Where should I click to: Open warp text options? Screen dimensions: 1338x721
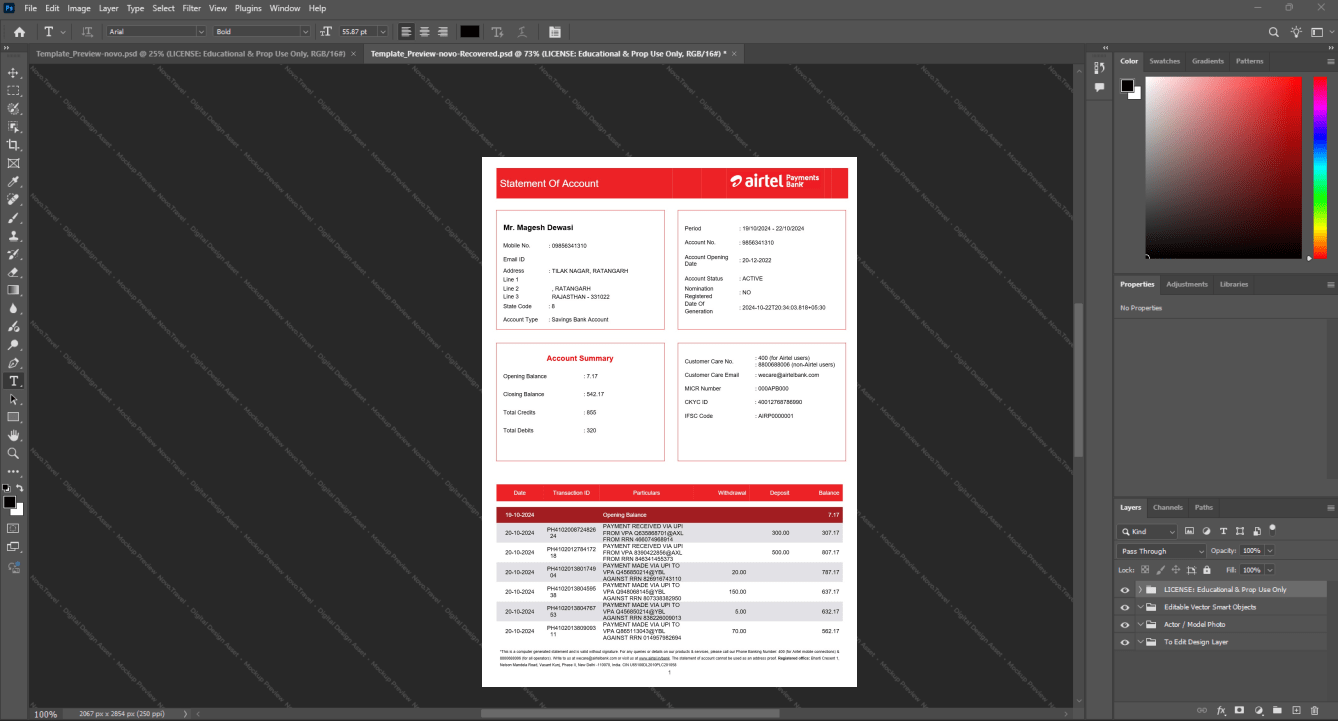(524, 32)
